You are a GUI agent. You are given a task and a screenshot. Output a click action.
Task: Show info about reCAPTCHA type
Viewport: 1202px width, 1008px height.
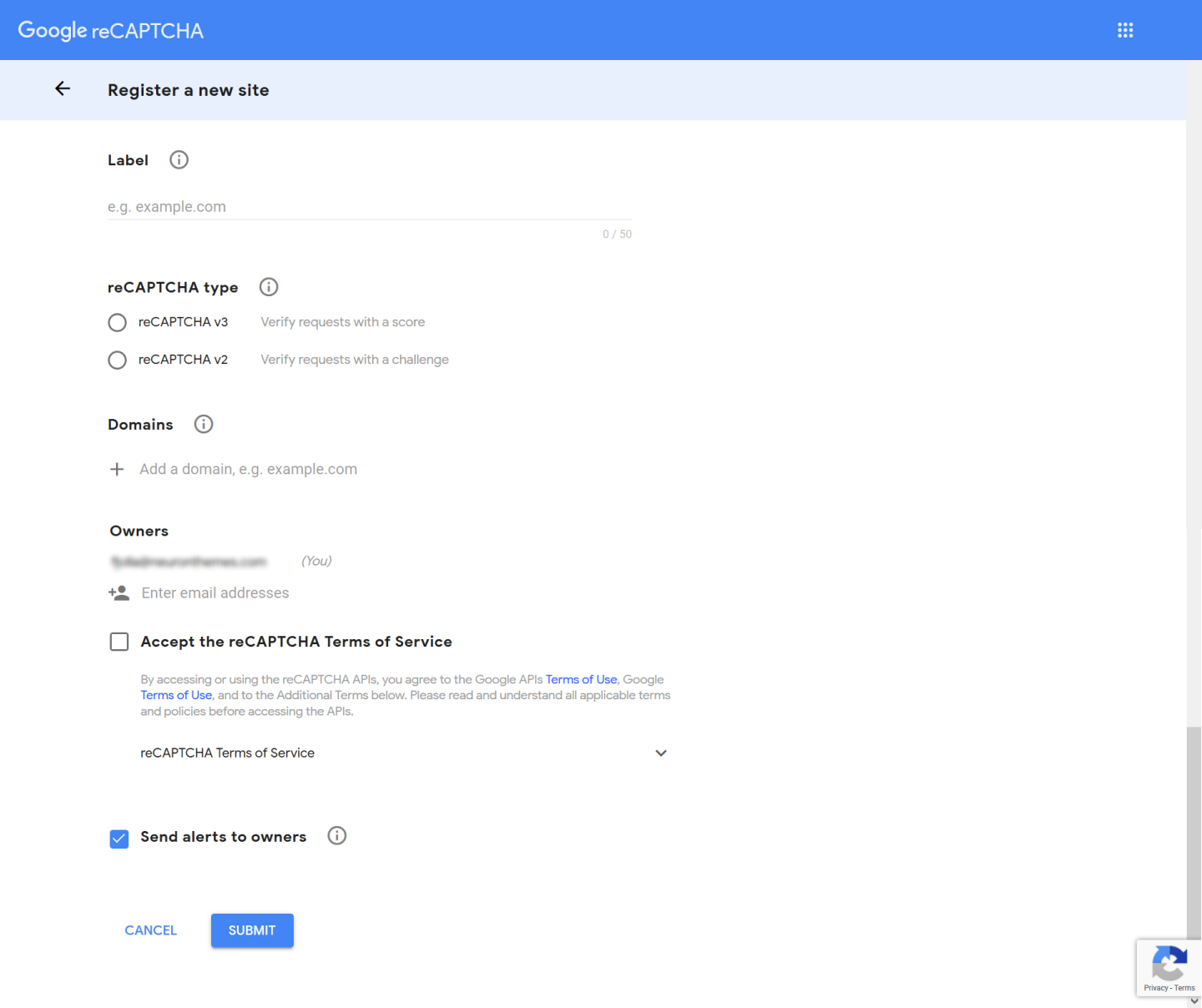(268, 287)
